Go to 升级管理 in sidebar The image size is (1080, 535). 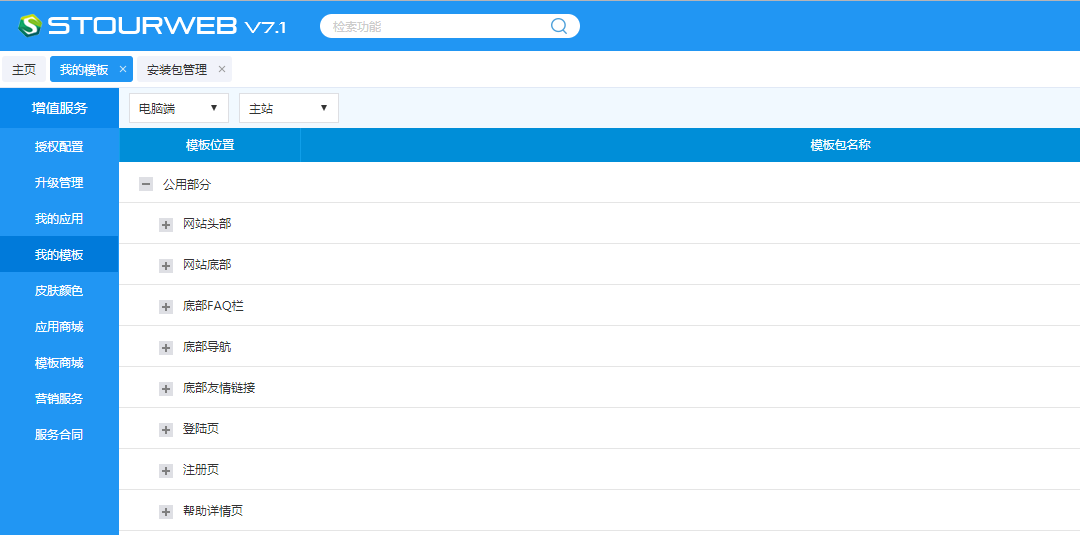(59, 183)
